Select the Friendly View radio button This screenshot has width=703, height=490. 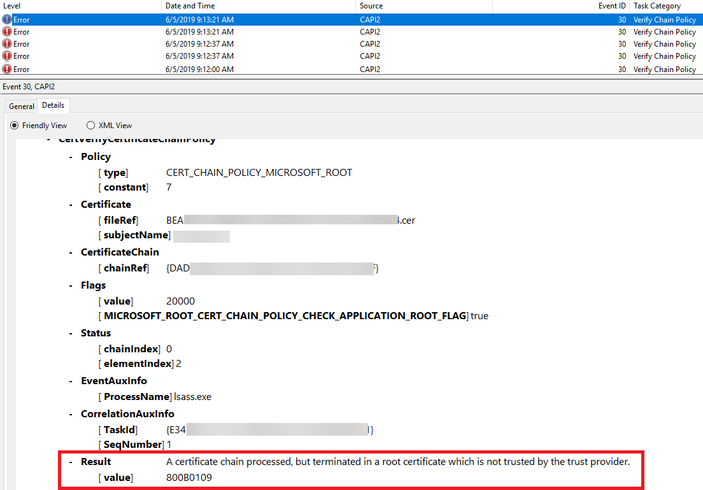(14, 126)
